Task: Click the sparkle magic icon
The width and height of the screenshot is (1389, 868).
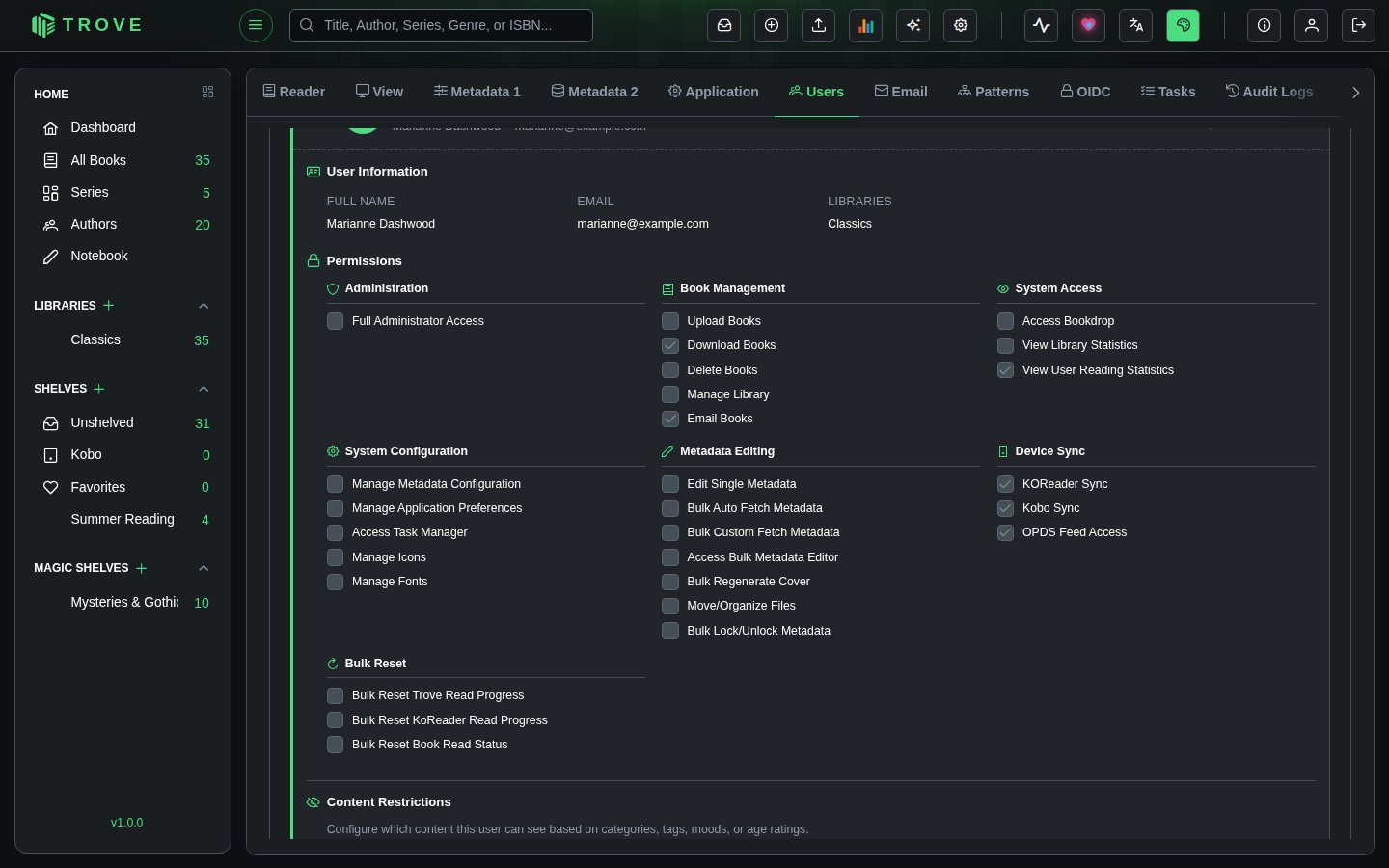Action: coord(913,26)
